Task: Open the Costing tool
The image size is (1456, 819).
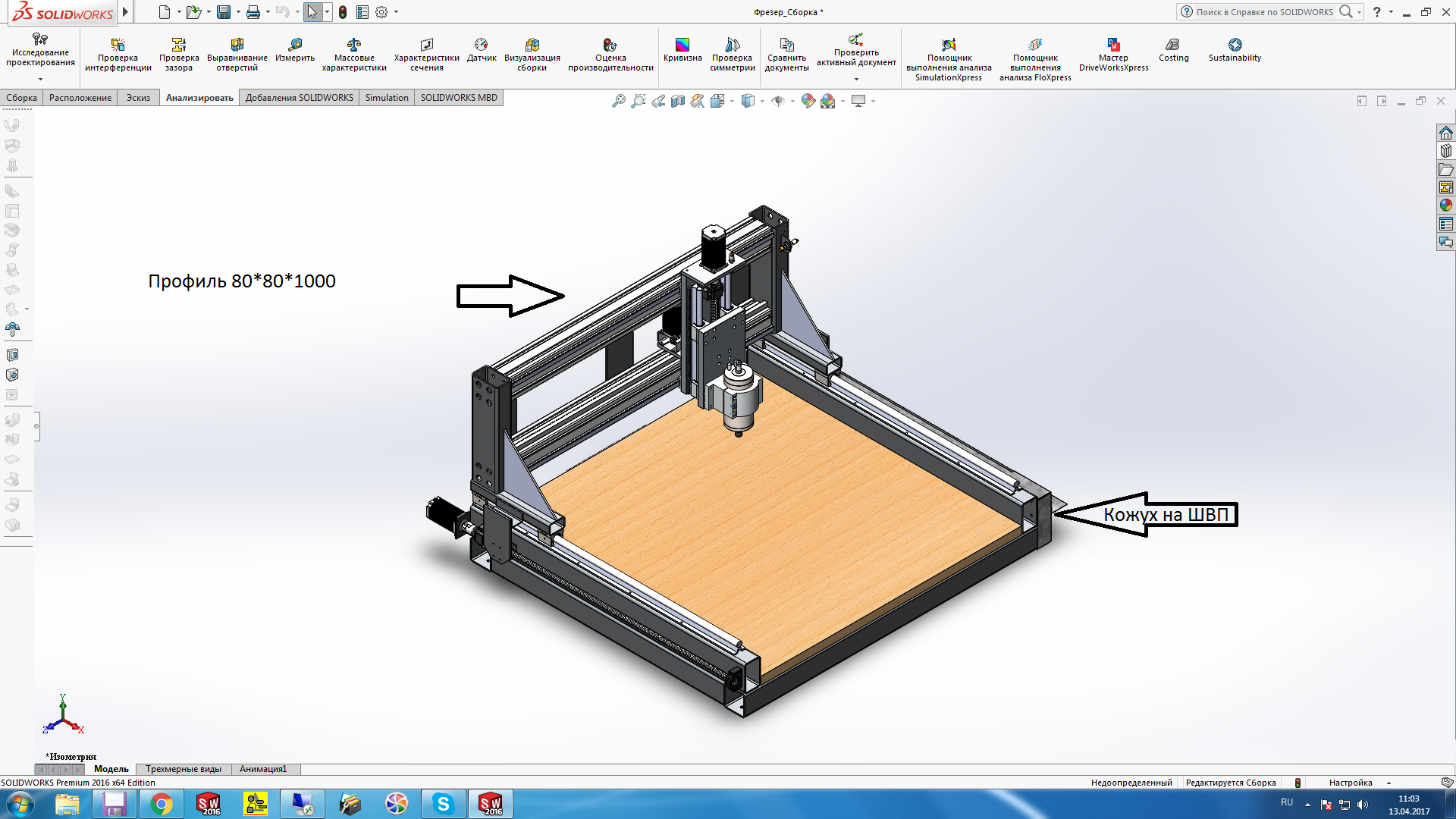Action: (x=1173, y=50)
